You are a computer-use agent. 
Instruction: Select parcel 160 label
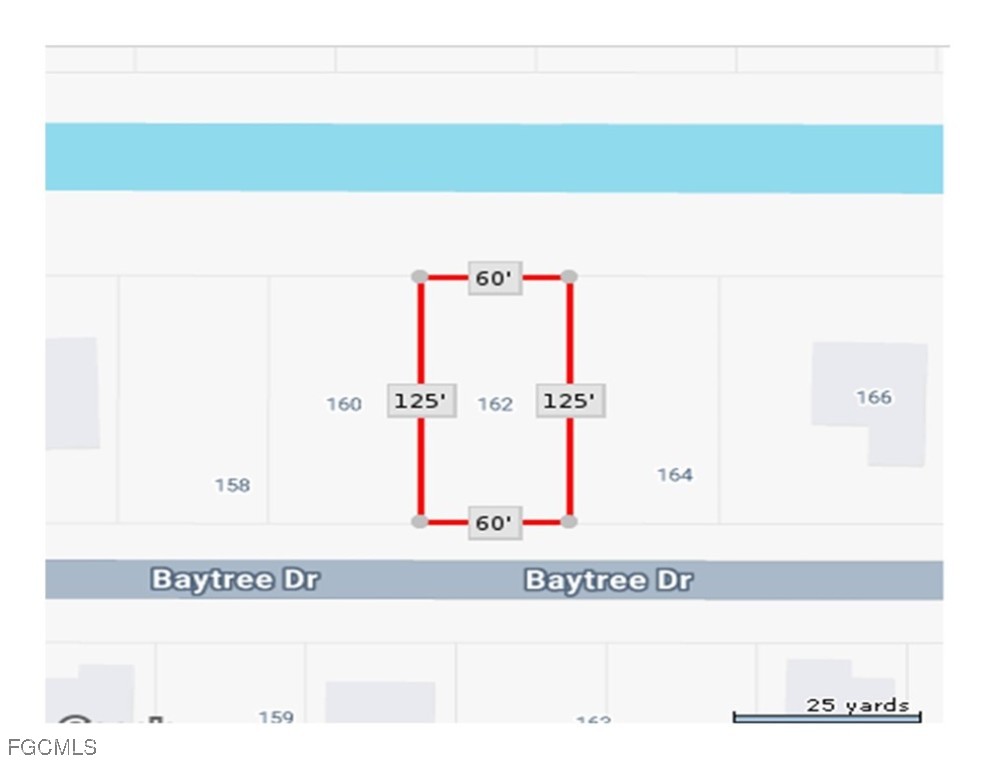click(344, 404)
